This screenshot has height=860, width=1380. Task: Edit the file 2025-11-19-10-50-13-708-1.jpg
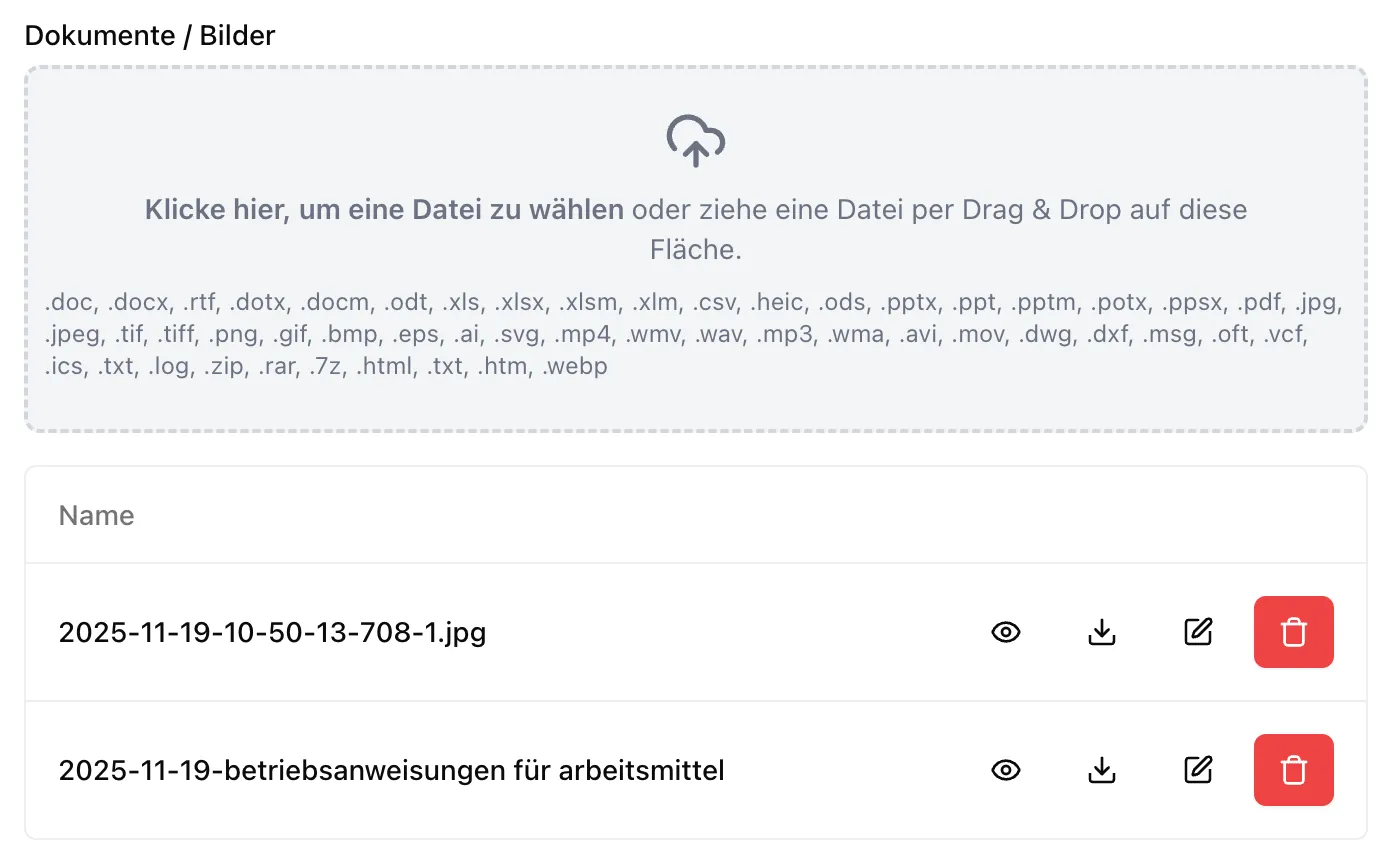tap(1198, 632)
